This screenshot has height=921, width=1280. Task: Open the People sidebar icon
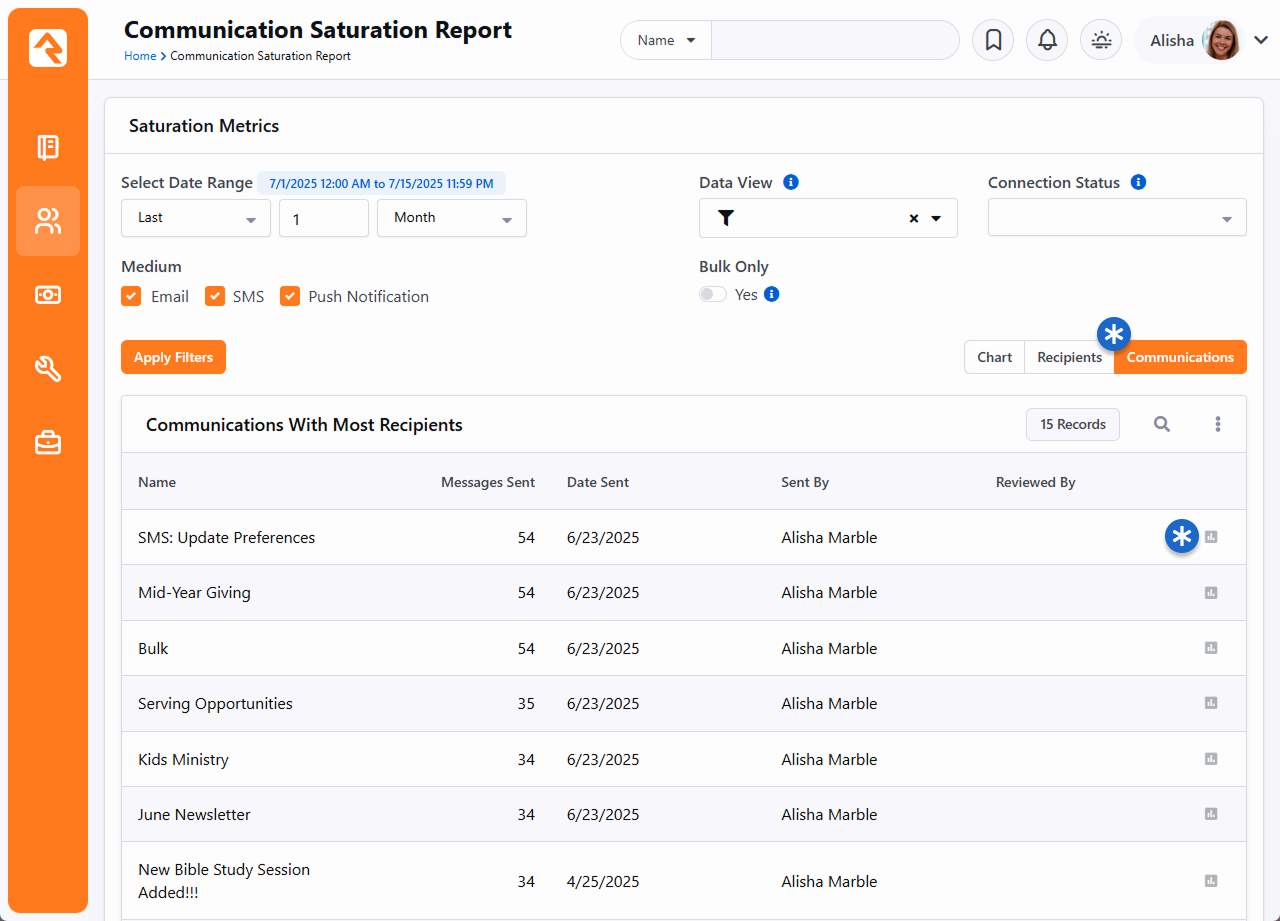tap(48, 221)
